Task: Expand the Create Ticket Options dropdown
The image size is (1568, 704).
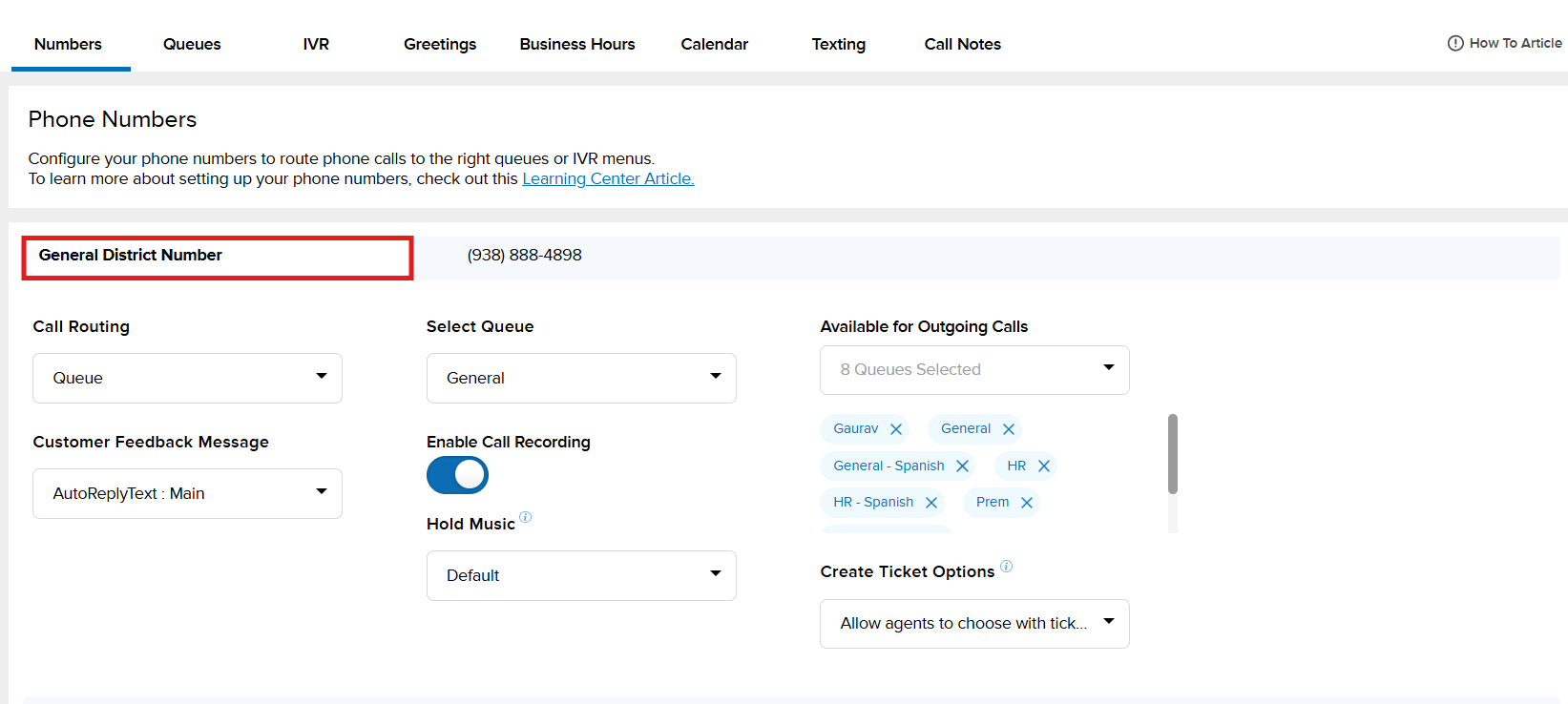Action: (973, 624)
